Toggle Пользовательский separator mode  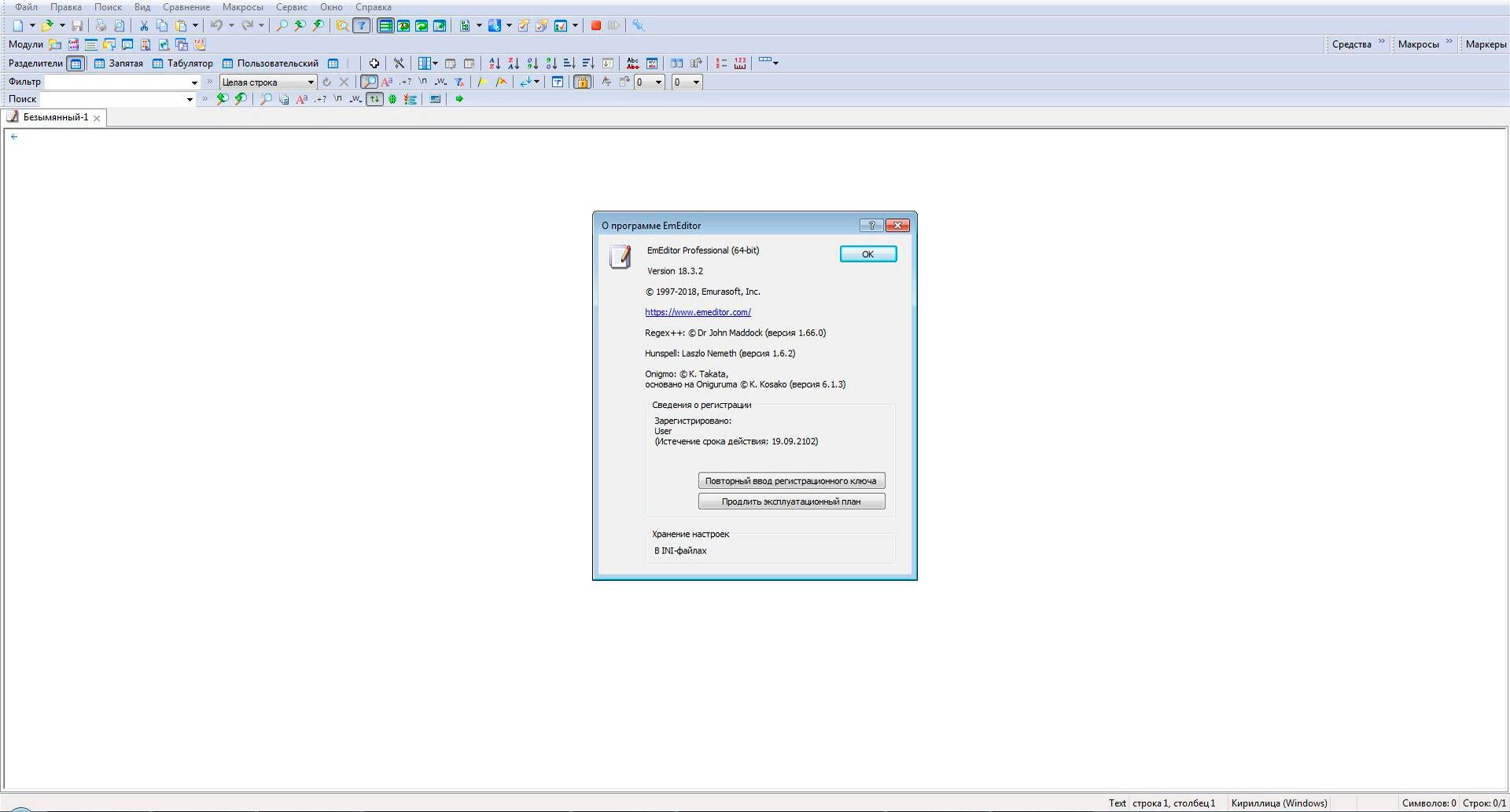point(270,63)
